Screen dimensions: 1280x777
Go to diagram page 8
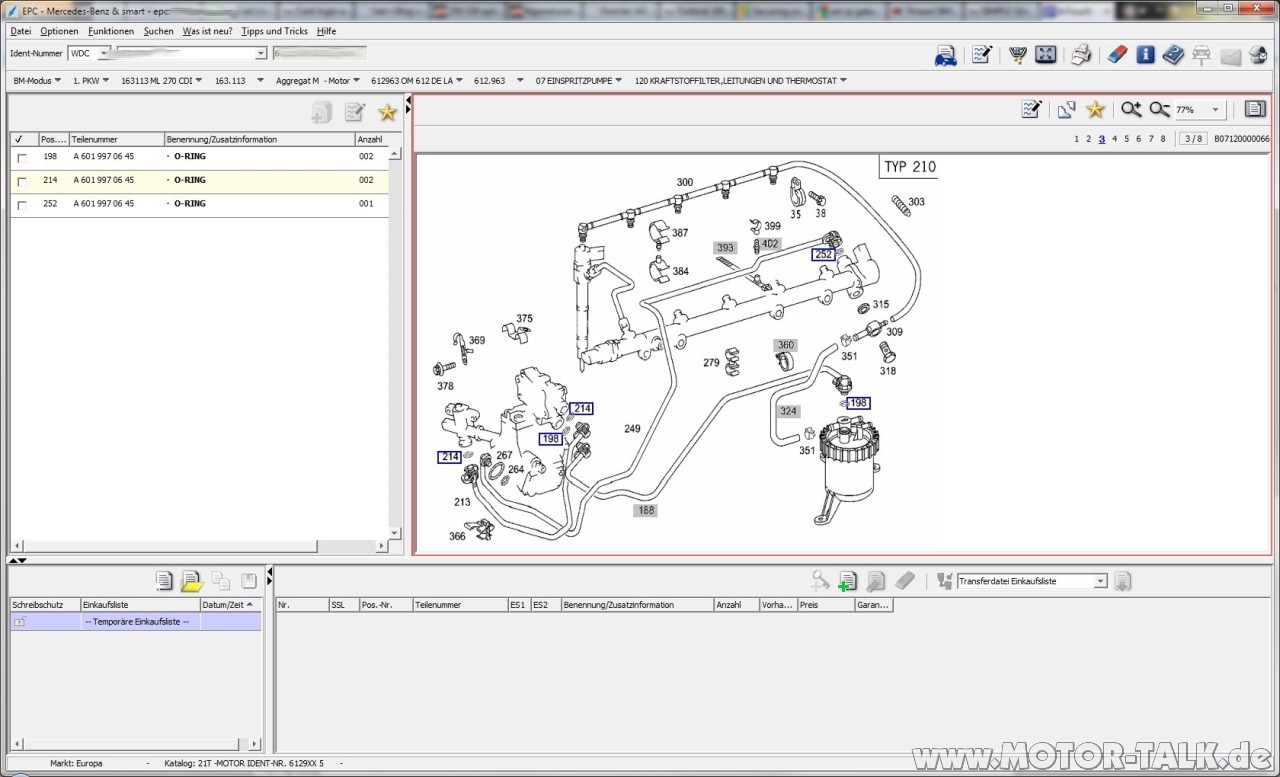pyautogui.click(x=1163, y=139)
